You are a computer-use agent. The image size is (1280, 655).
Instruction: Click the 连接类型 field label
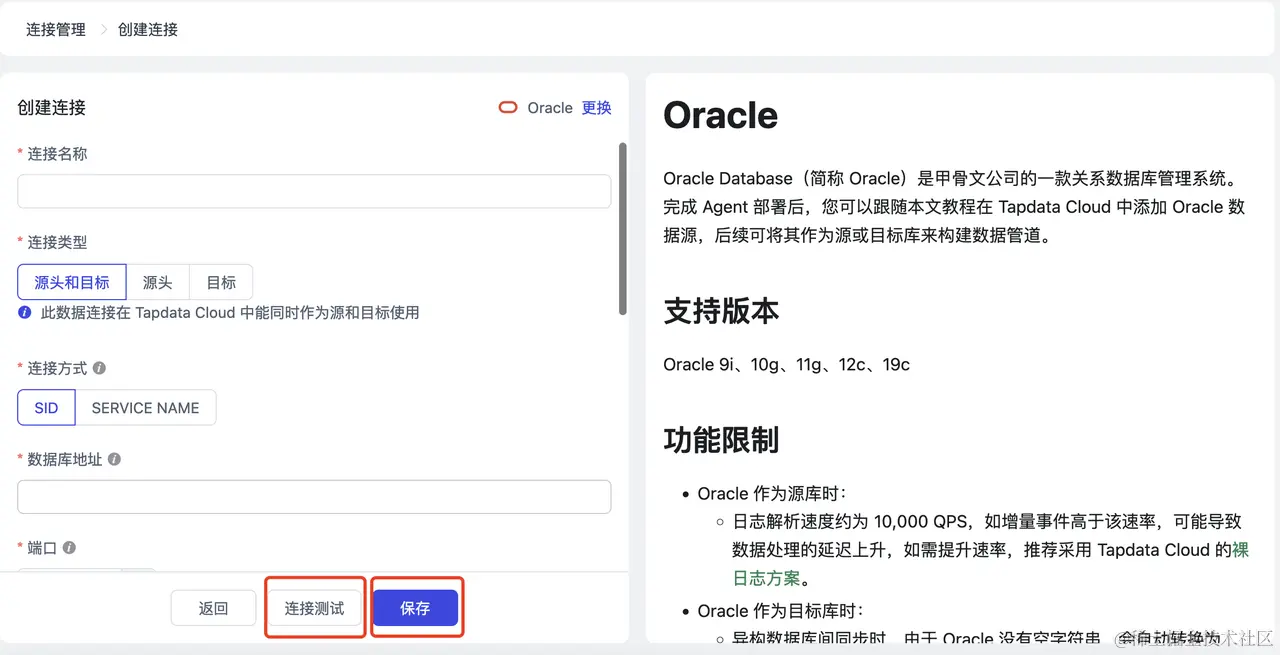(x=57, y=242)
